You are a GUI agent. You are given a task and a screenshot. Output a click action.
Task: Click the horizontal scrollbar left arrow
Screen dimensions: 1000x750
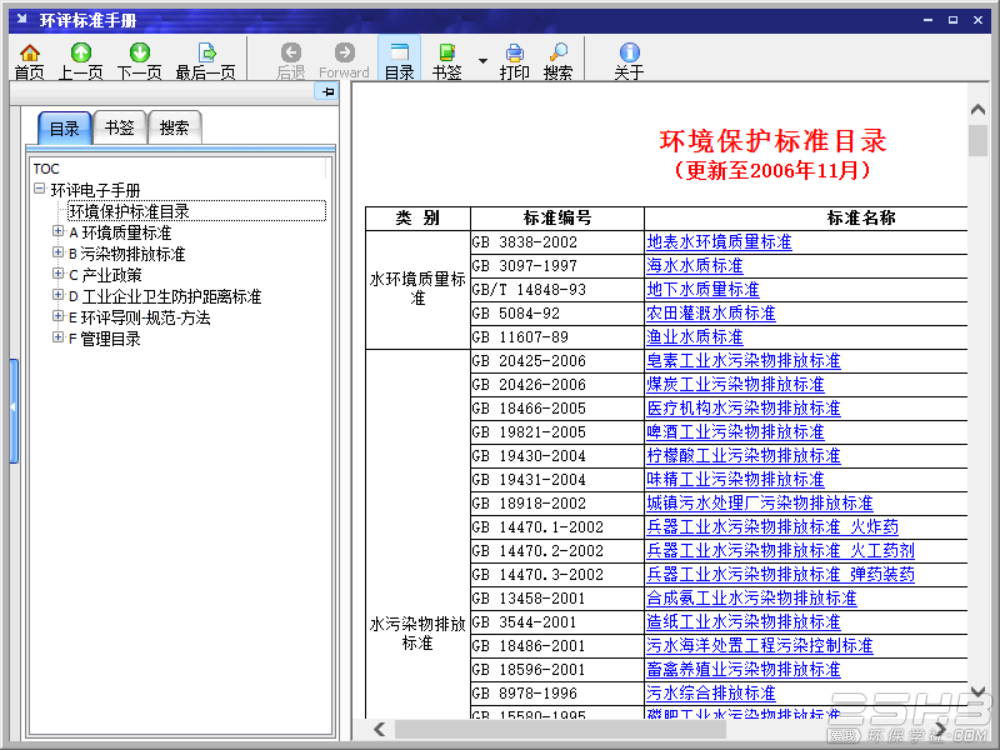click(379, 729)
